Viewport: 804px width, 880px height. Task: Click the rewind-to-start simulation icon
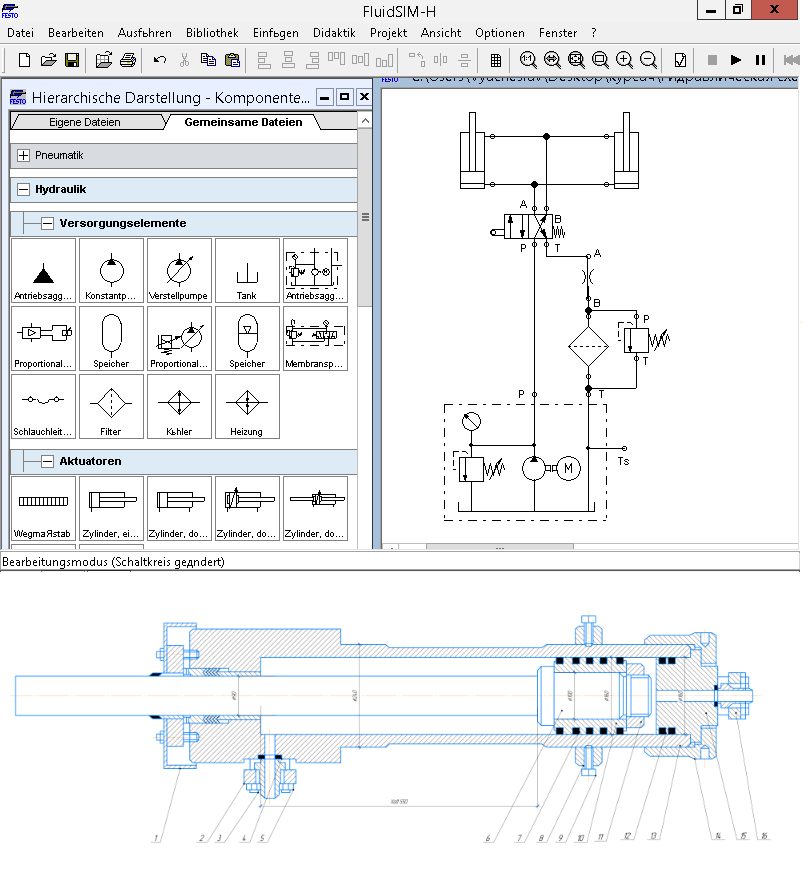792,59
